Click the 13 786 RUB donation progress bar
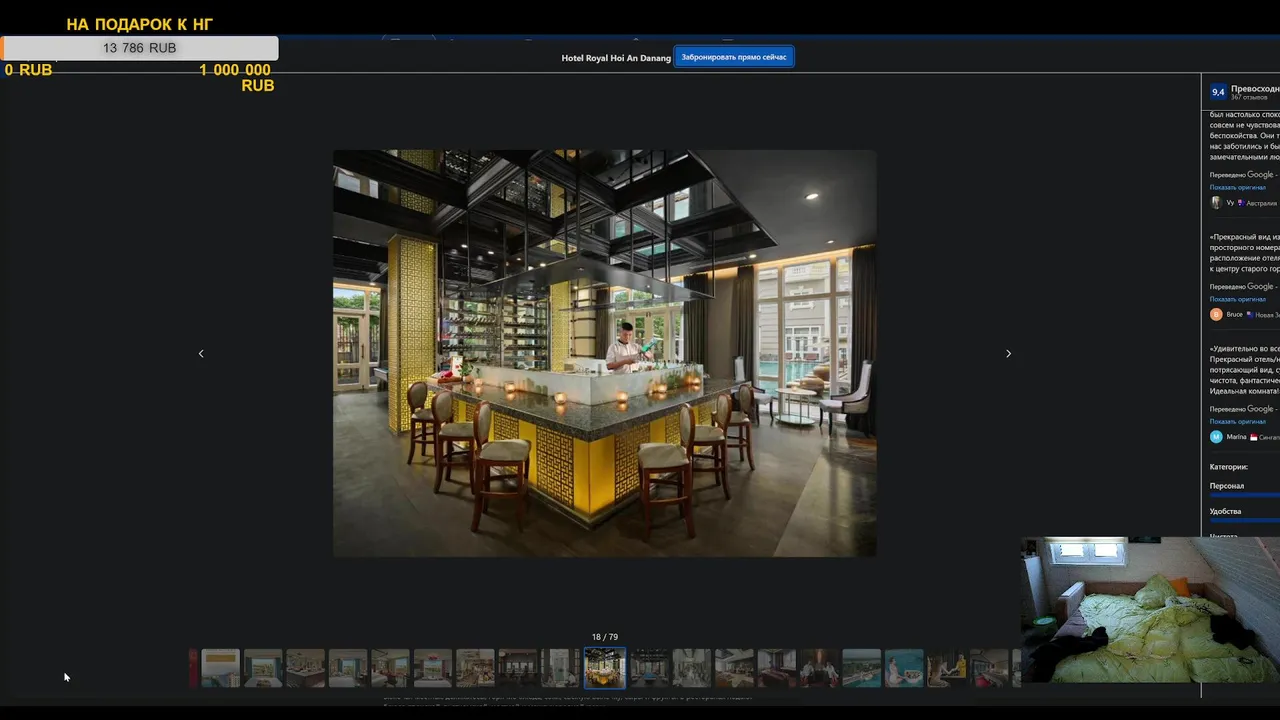 (140, 48)
